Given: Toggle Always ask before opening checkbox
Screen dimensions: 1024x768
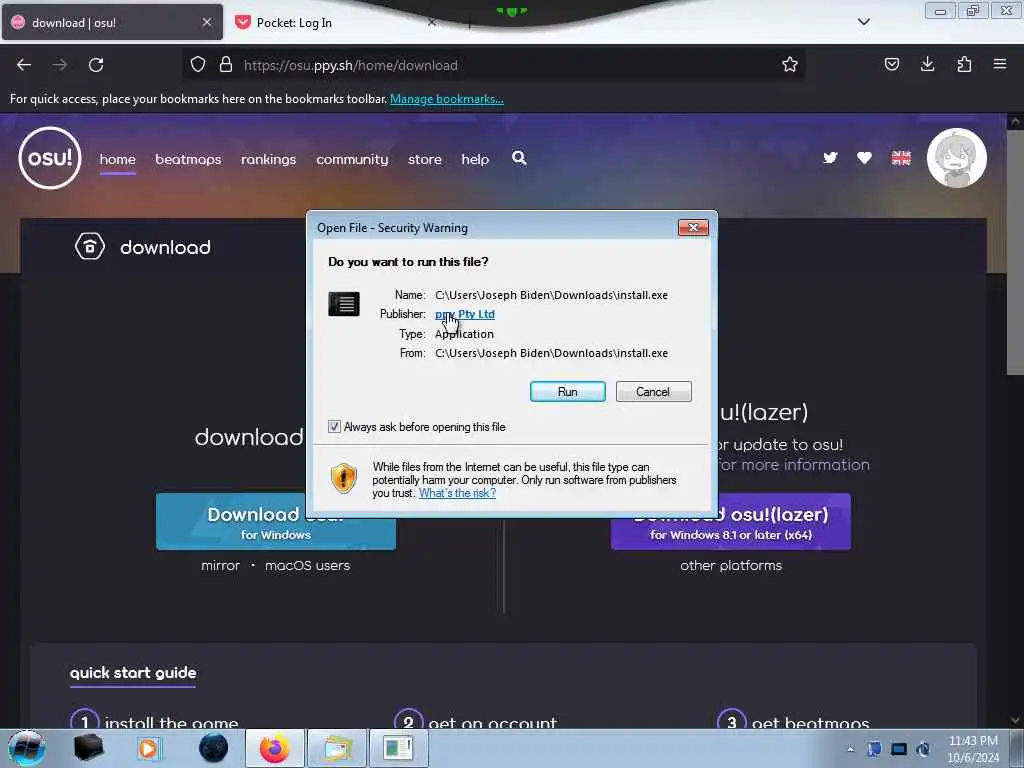Looking at the screenshot, I should pyautogui.click(x=334, y=426).
